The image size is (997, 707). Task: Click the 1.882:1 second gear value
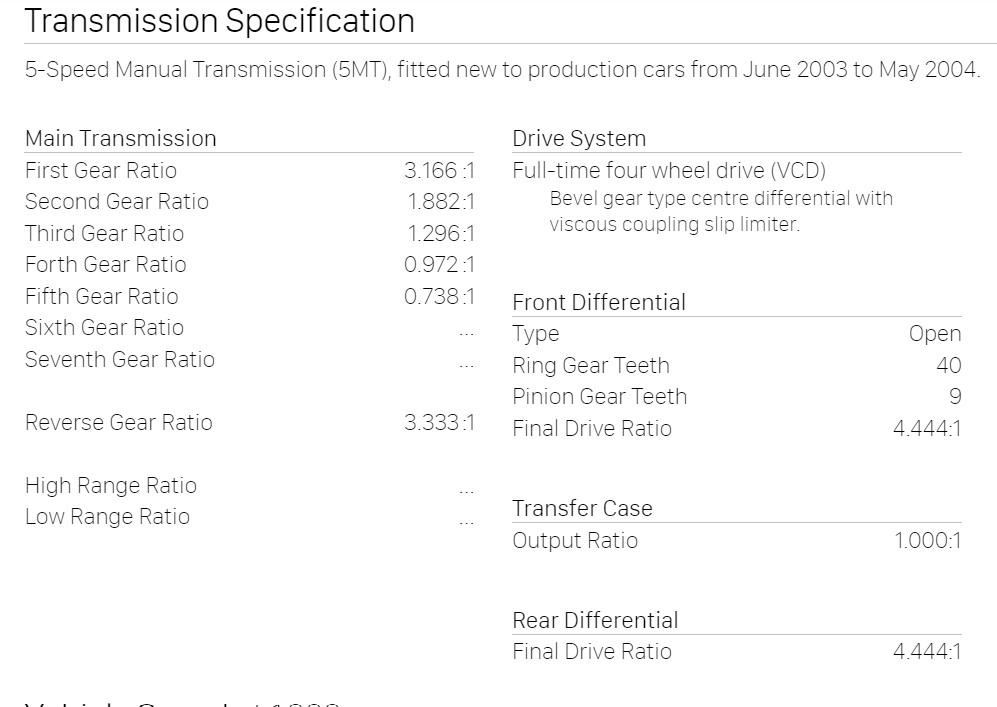pos(441,201)
